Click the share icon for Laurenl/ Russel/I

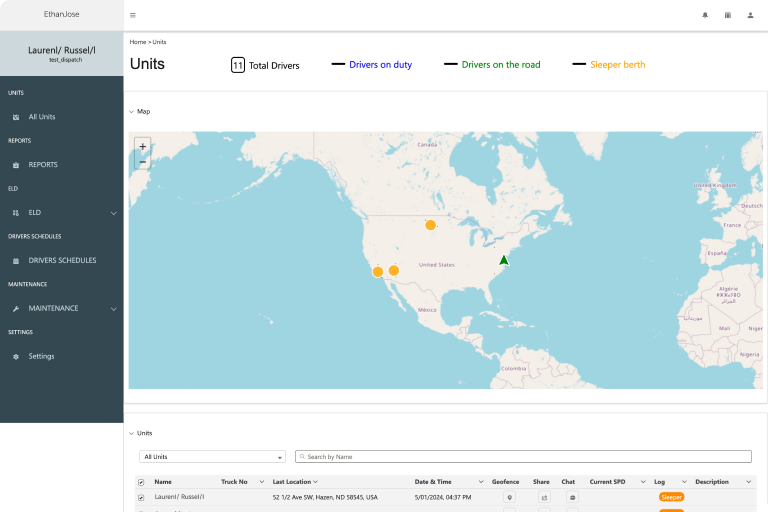[544, 497]
